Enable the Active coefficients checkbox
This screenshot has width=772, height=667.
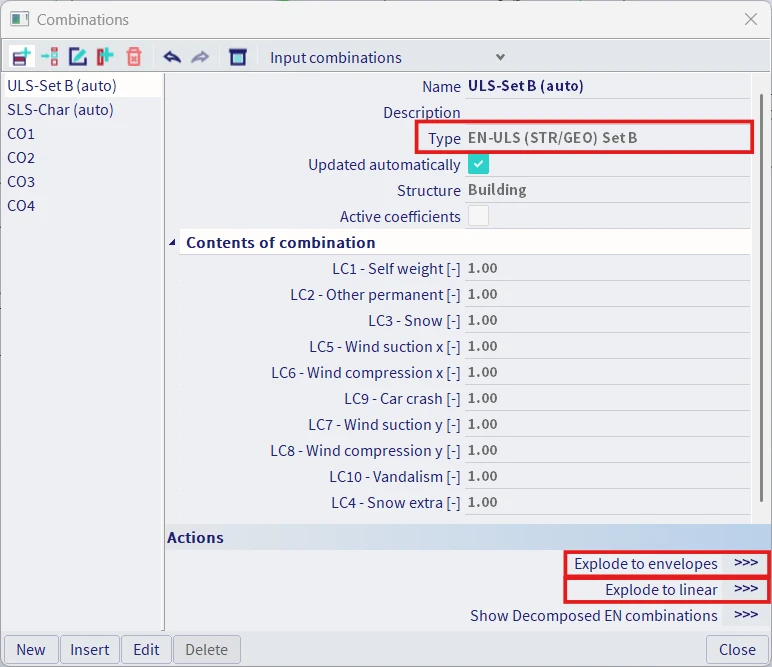(x=478, y=216)
